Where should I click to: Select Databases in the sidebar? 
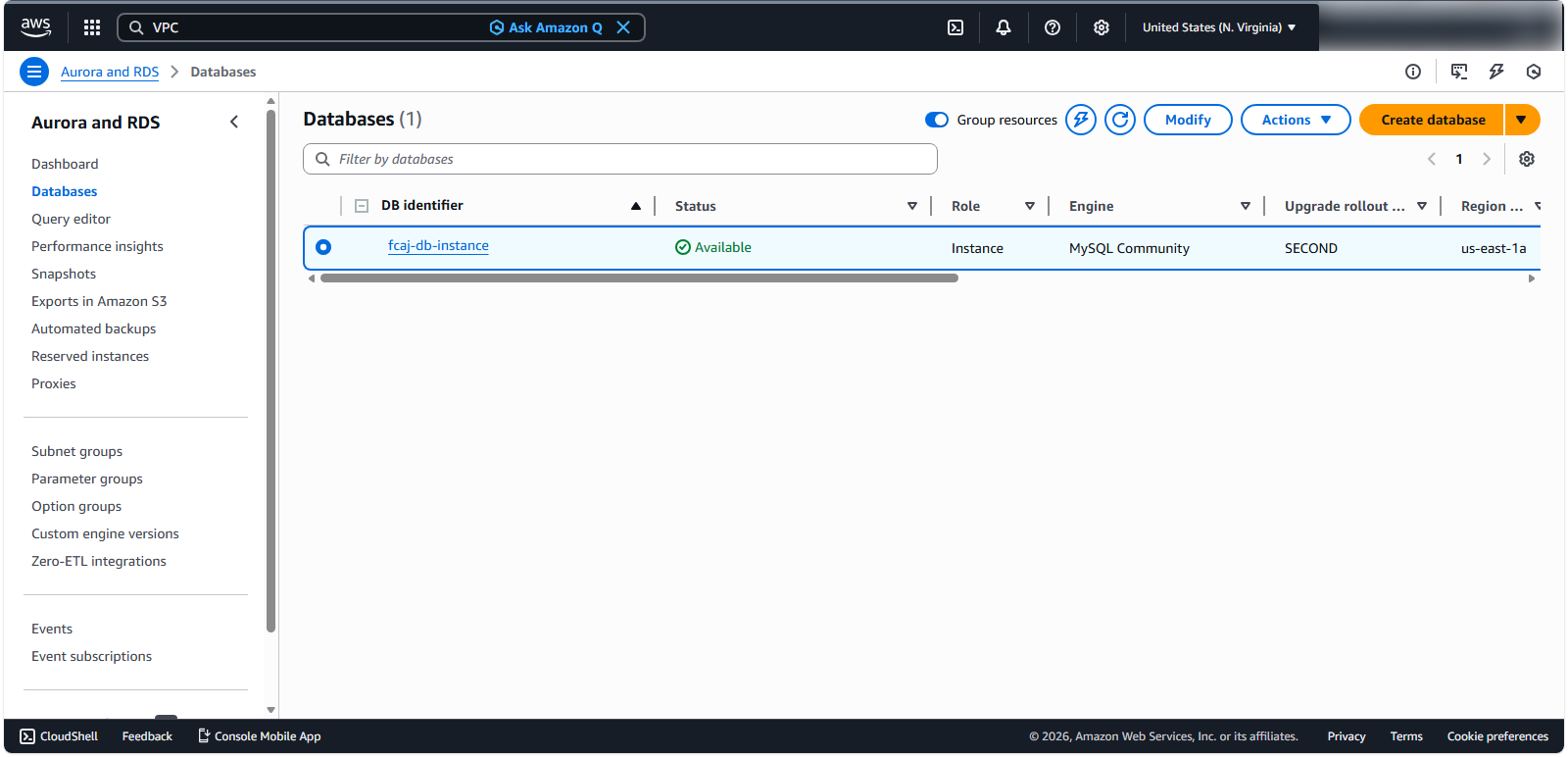[65, 191]
